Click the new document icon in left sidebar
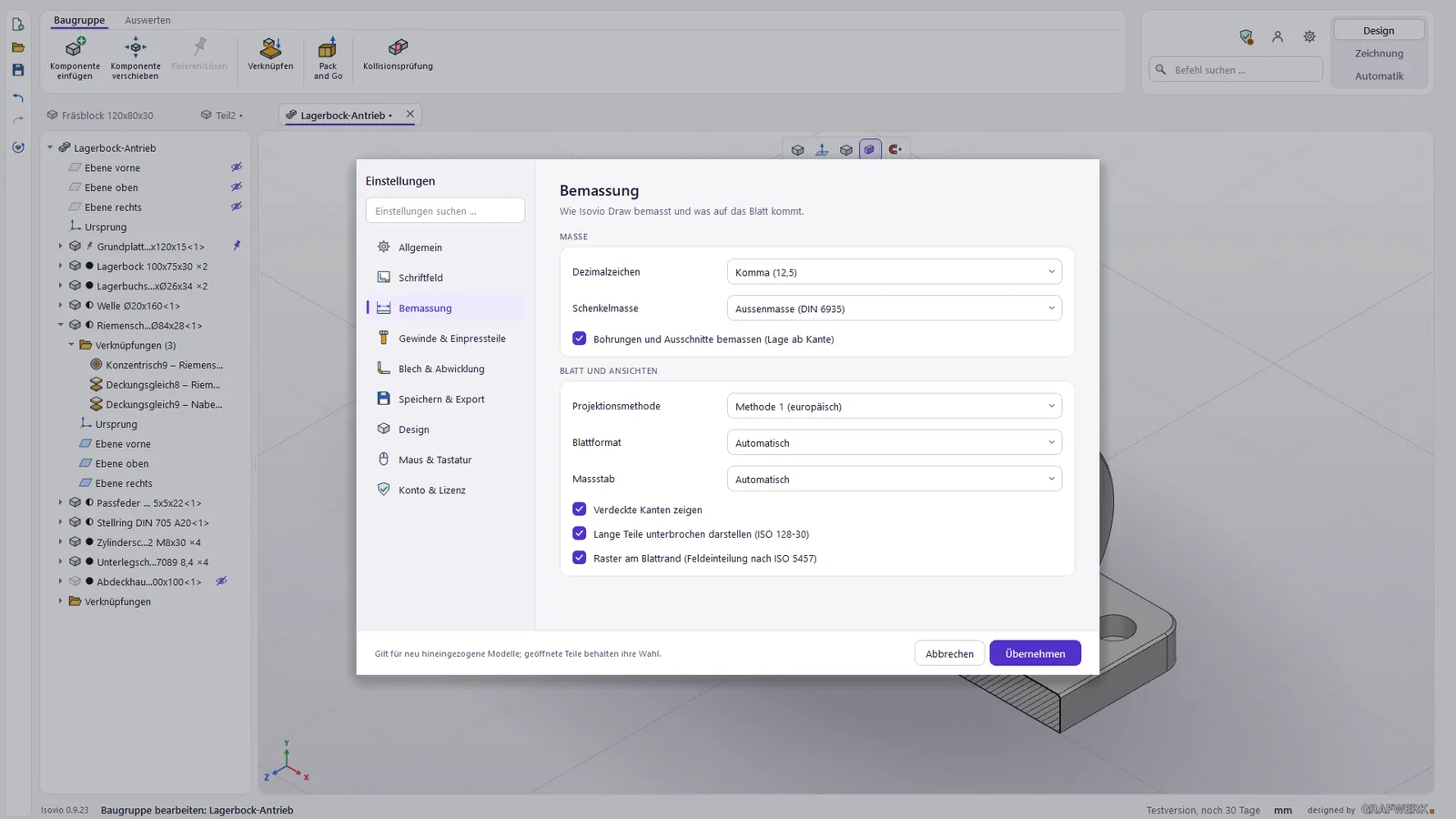This screenshot has width=1456, height=819. 18,25
